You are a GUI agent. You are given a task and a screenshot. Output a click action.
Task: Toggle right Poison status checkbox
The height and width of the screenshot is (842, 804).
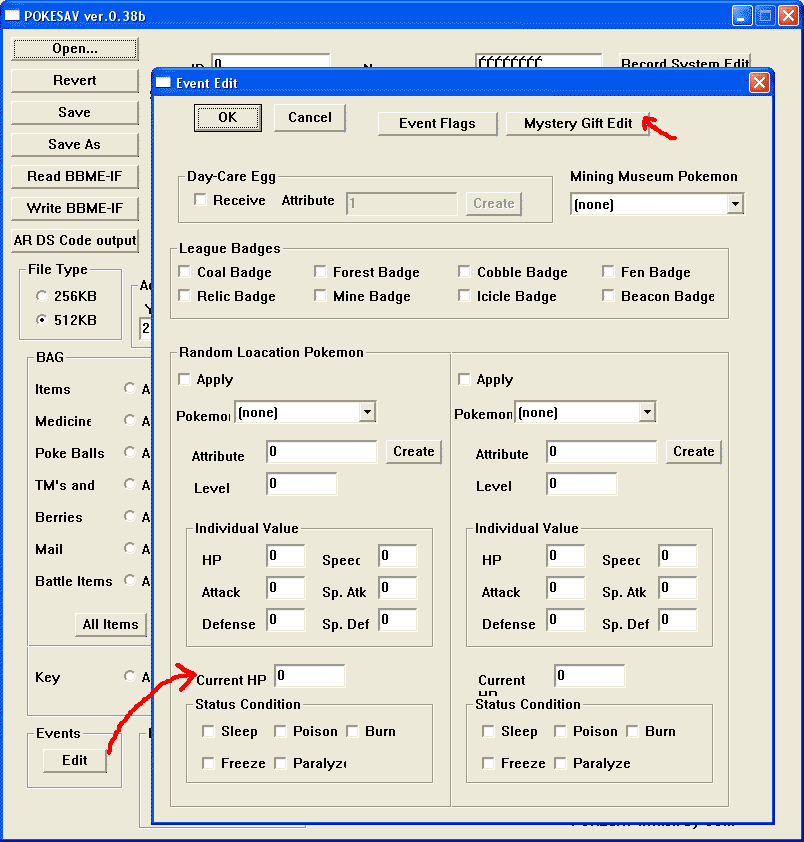coord(560,731)
